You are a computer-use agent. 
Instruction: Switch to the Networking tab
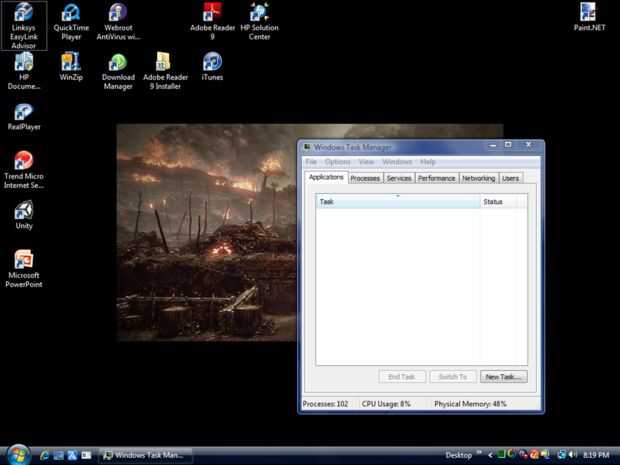(x=478, y=178)
